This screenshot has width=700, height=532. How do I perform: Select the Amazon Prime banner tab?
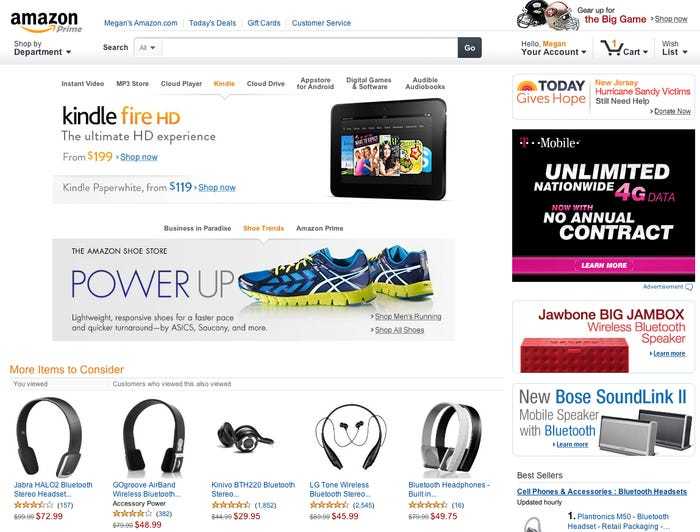pyautogui.click(x=320, y=228)
